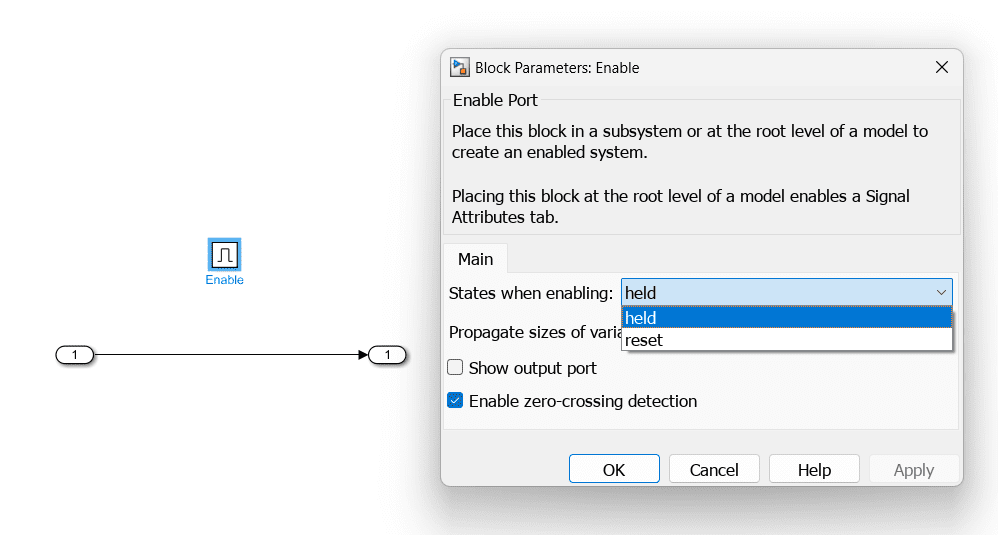This screenshot has width=998, height=535.
Task: Close the Block Parameters dialog
Action: pos(941,67)
